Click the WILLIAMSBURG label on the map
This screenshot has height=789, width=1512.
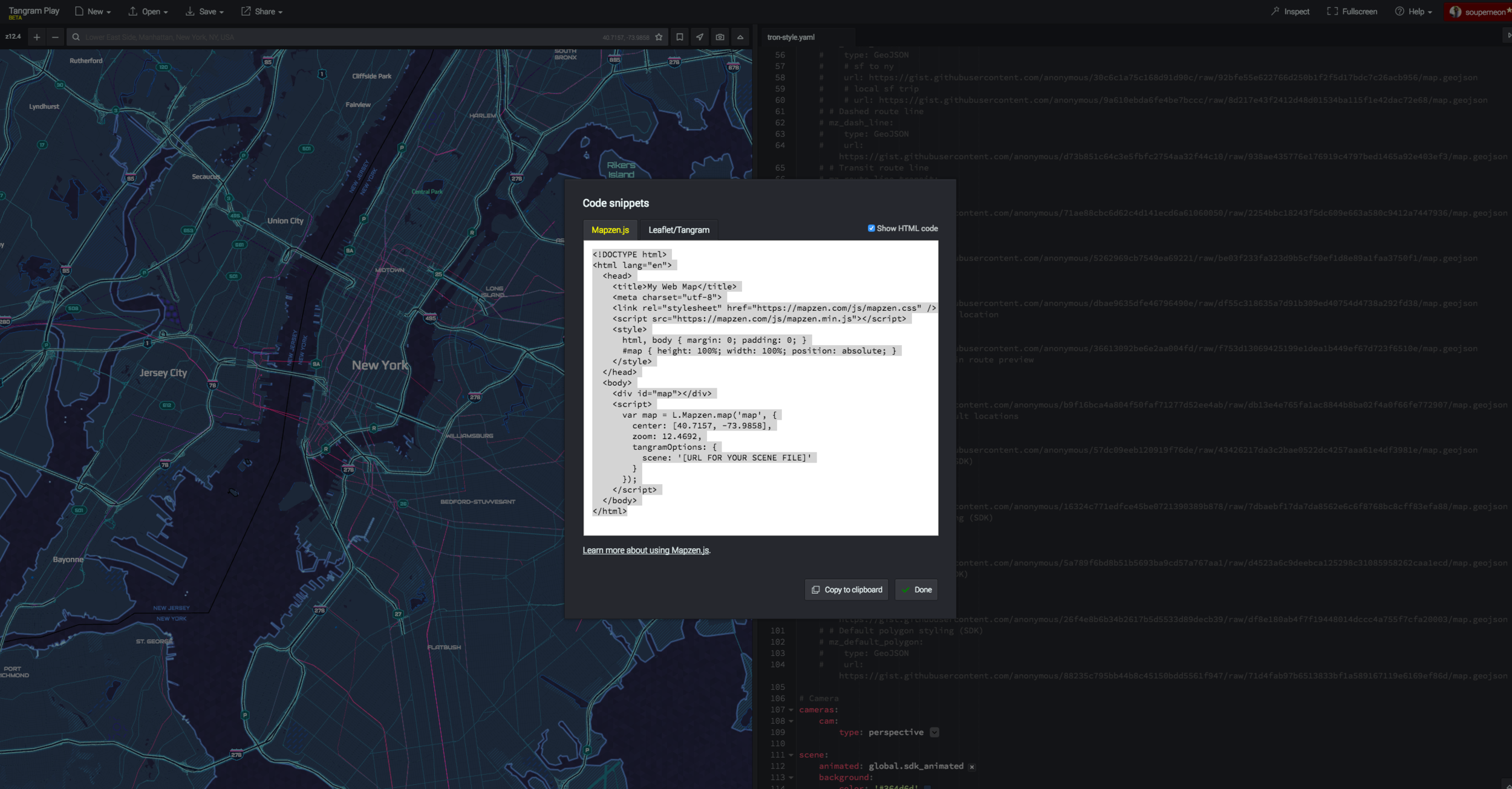[469, 436]
